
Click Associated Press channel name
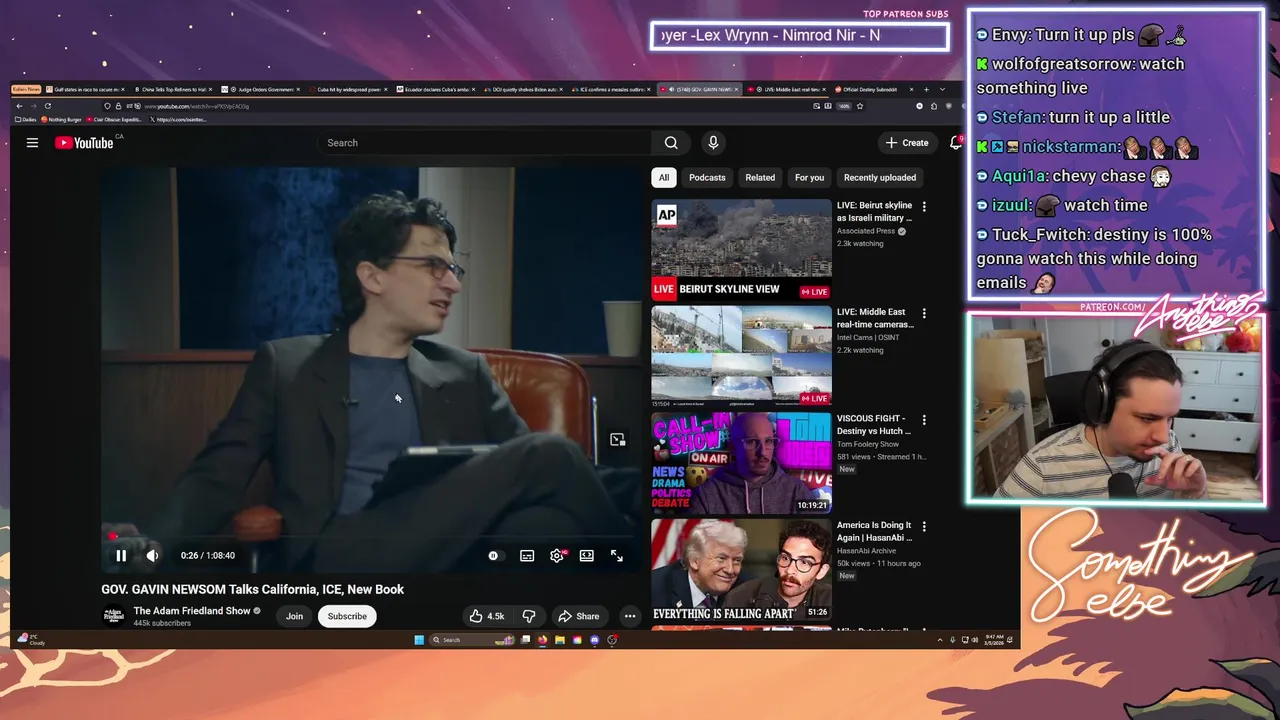click(866, 231)
